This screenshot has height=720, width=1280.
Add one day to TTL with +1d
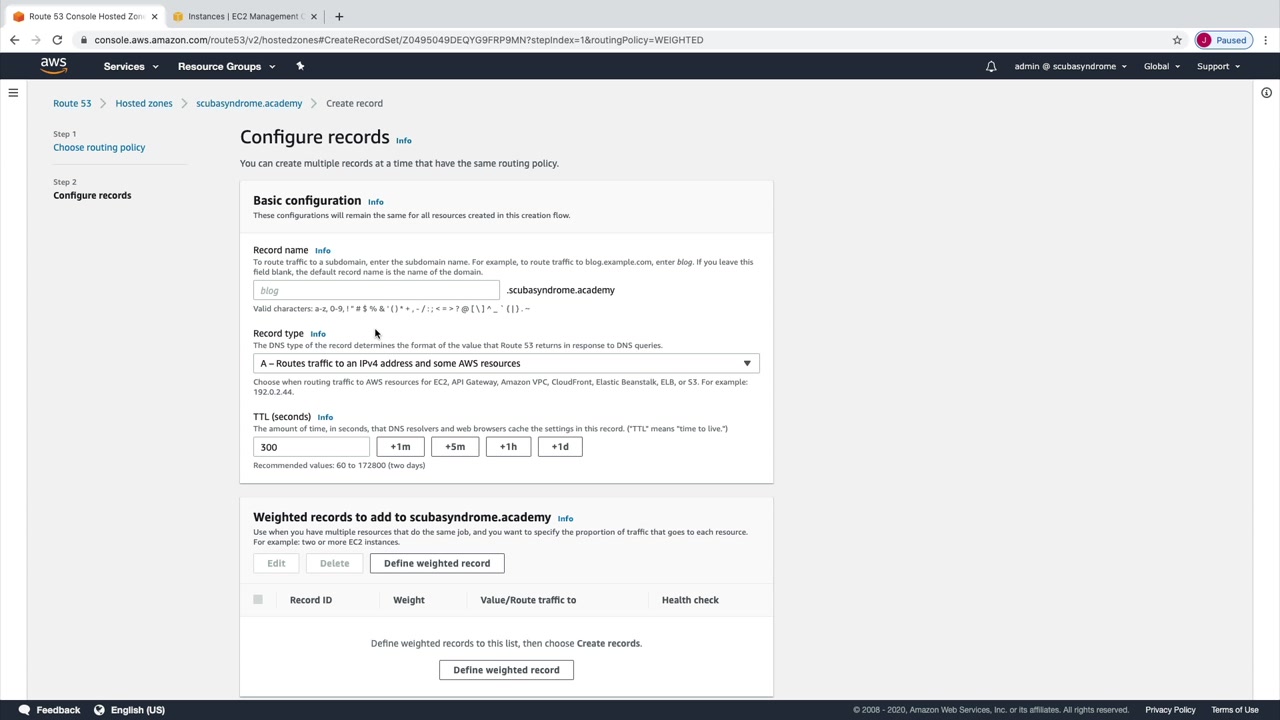tap(560, 447)
